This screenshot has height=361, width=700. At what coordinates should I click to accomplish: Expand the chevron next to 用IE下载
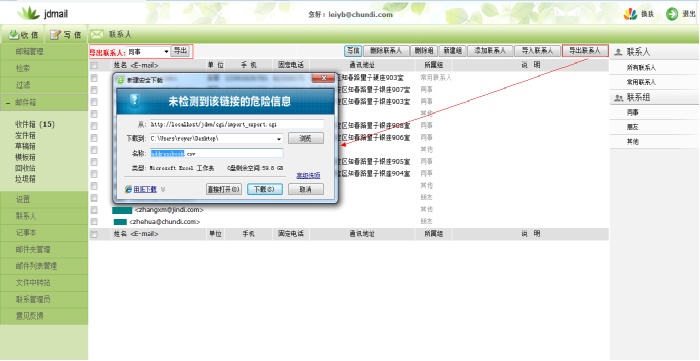(x=163, y=189)
